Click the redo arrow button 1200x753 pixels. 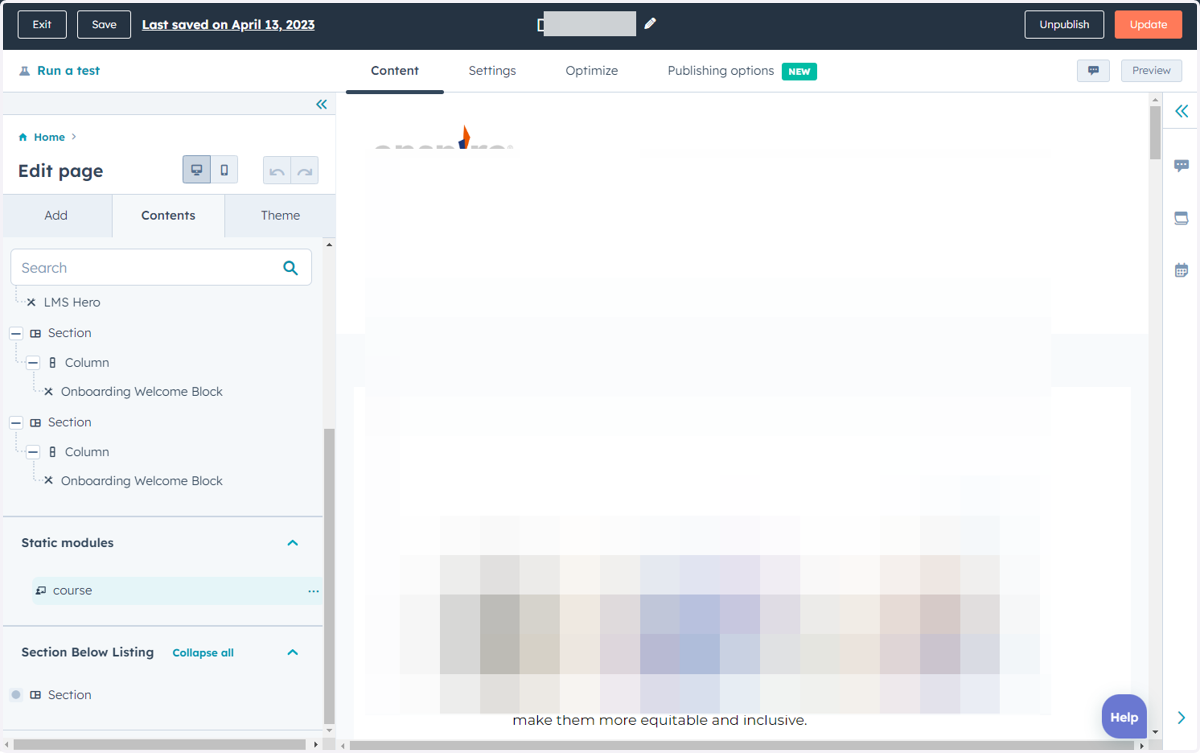(305, 171)
